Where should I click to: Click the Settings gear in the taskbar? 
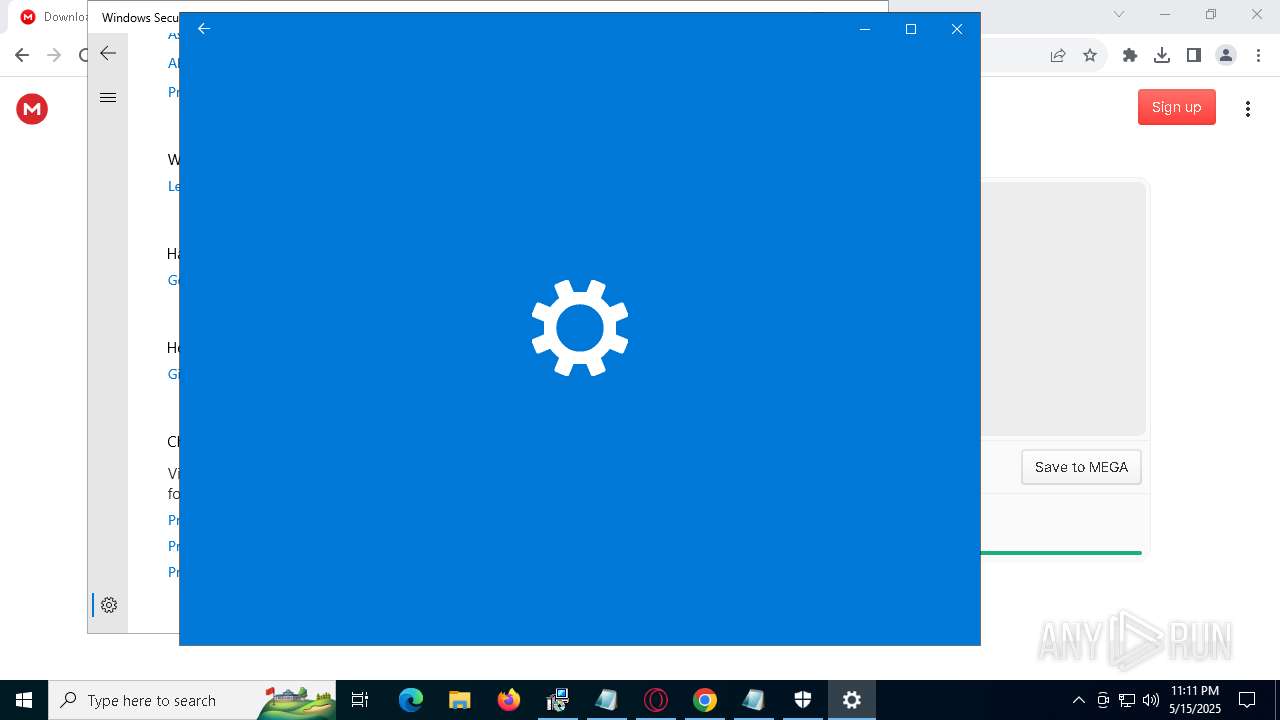tap(852, 700)
